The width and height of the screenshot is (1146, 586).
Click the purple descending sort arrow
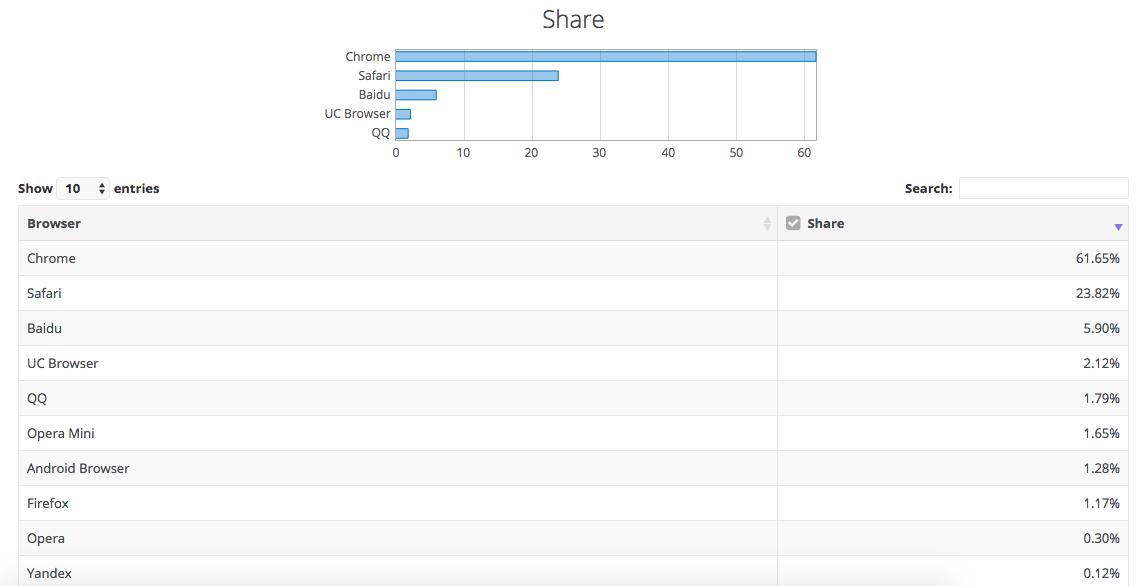click(x=1117, y=227)
